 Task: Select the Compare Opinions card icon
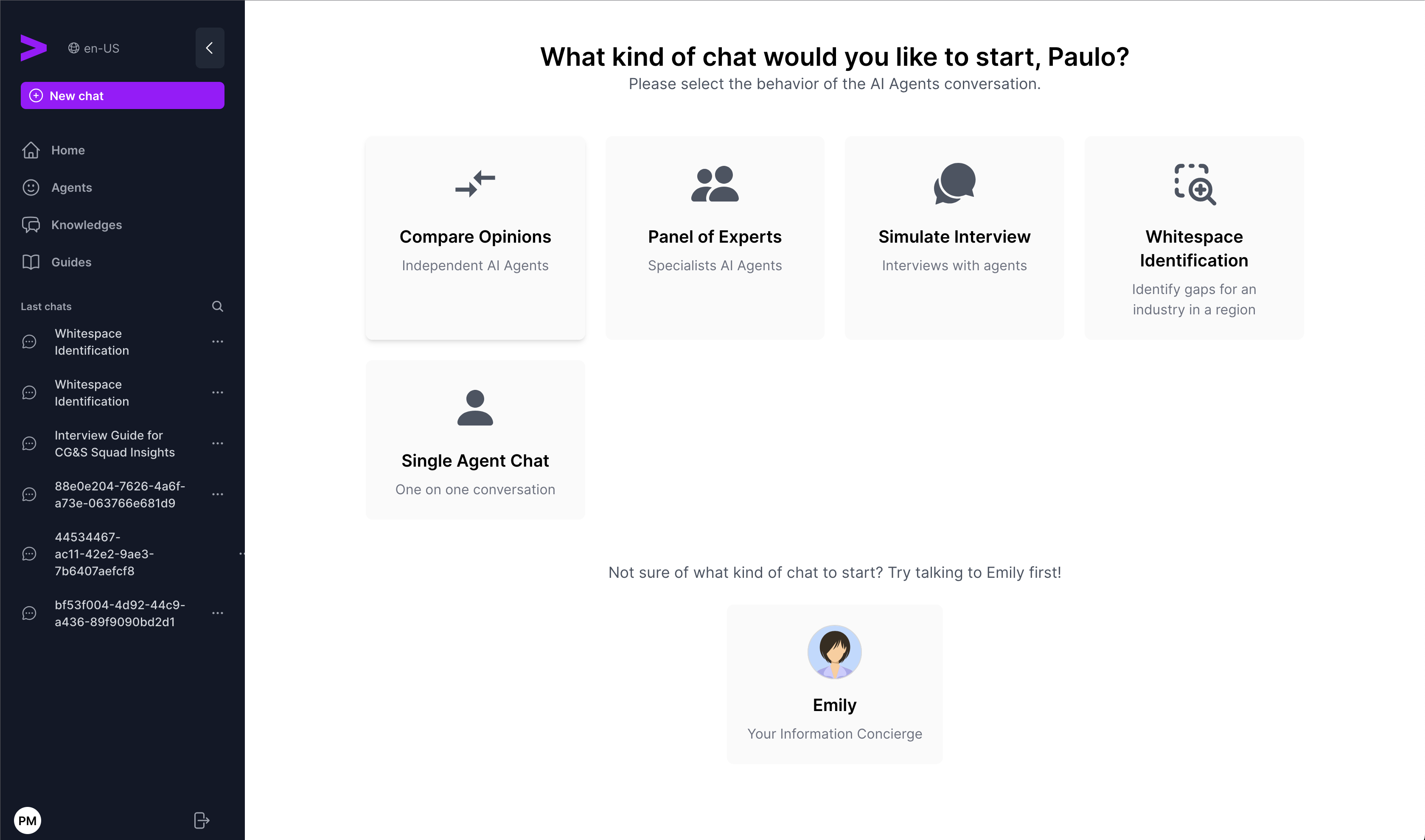point(475,183)
